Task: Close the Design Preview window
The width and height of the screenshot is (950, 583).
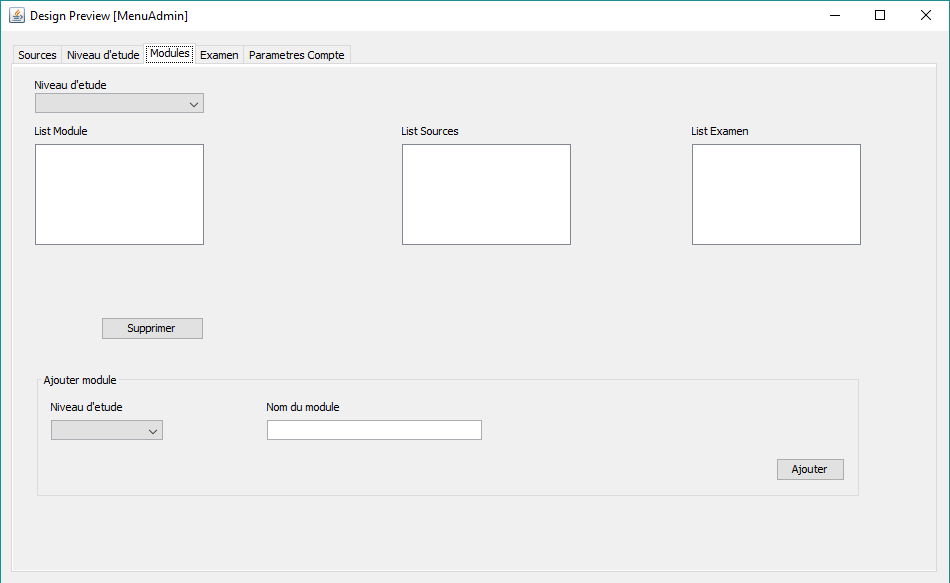Action: pyautogui.click(x=926, y=15)
